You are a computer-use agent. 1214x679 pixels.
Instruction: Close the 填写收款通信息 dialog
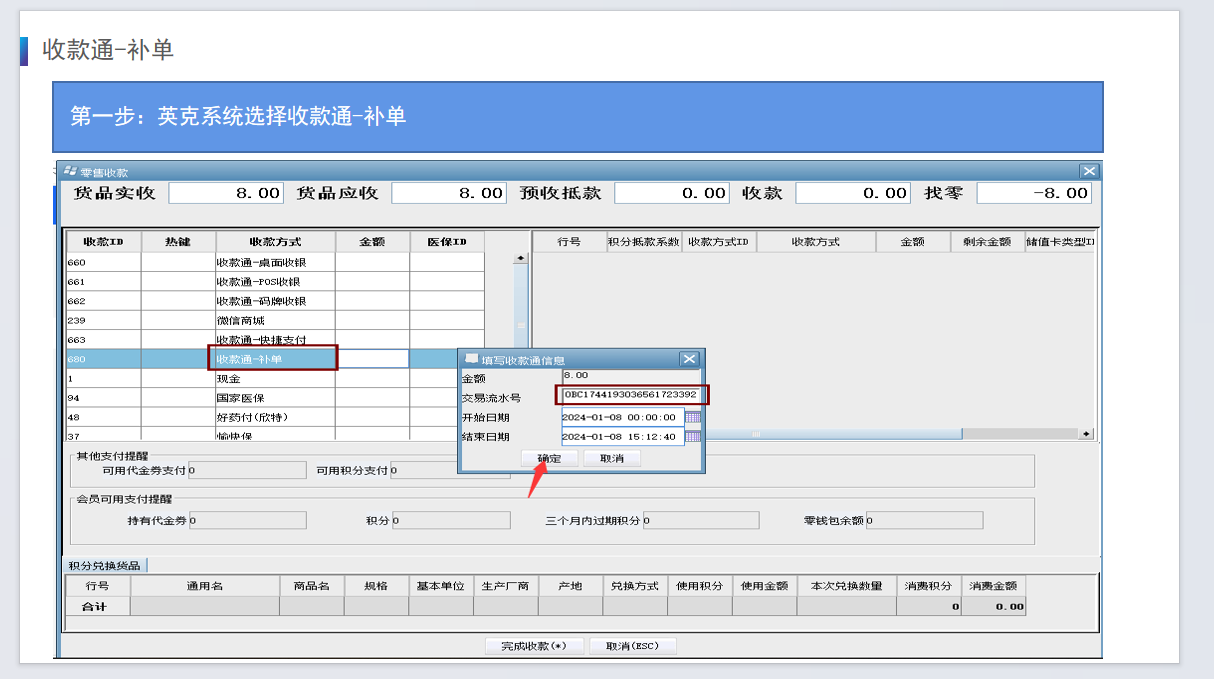click(x=689, y=359)
